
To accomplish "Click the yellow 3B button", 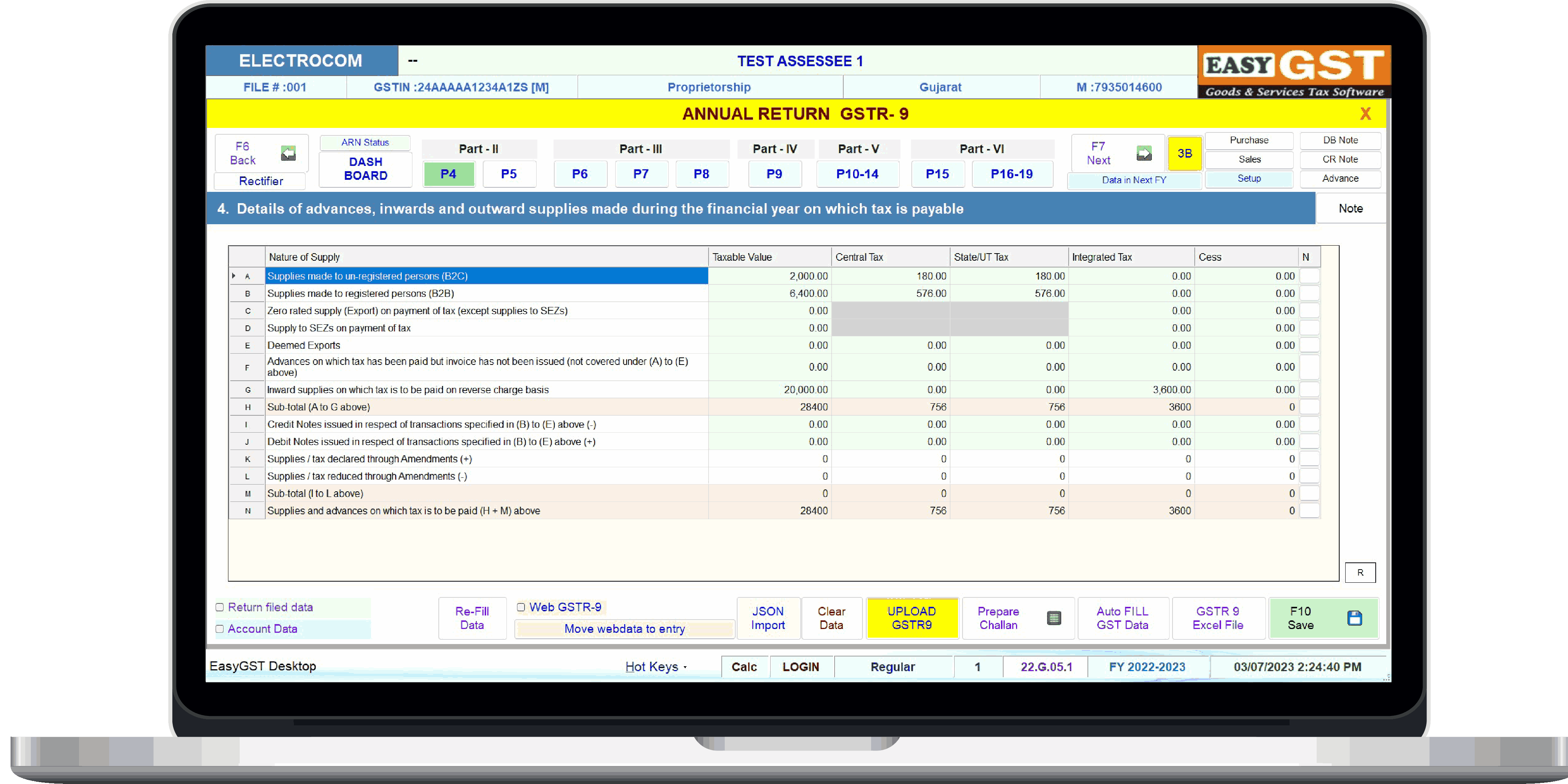I will [x=1184, y=153].
